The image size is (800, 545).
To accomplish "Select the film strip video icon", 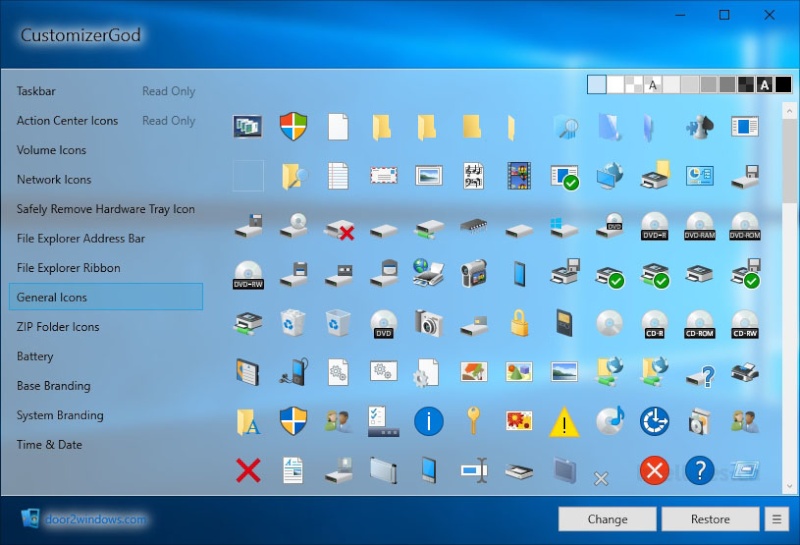I will 519,176.
